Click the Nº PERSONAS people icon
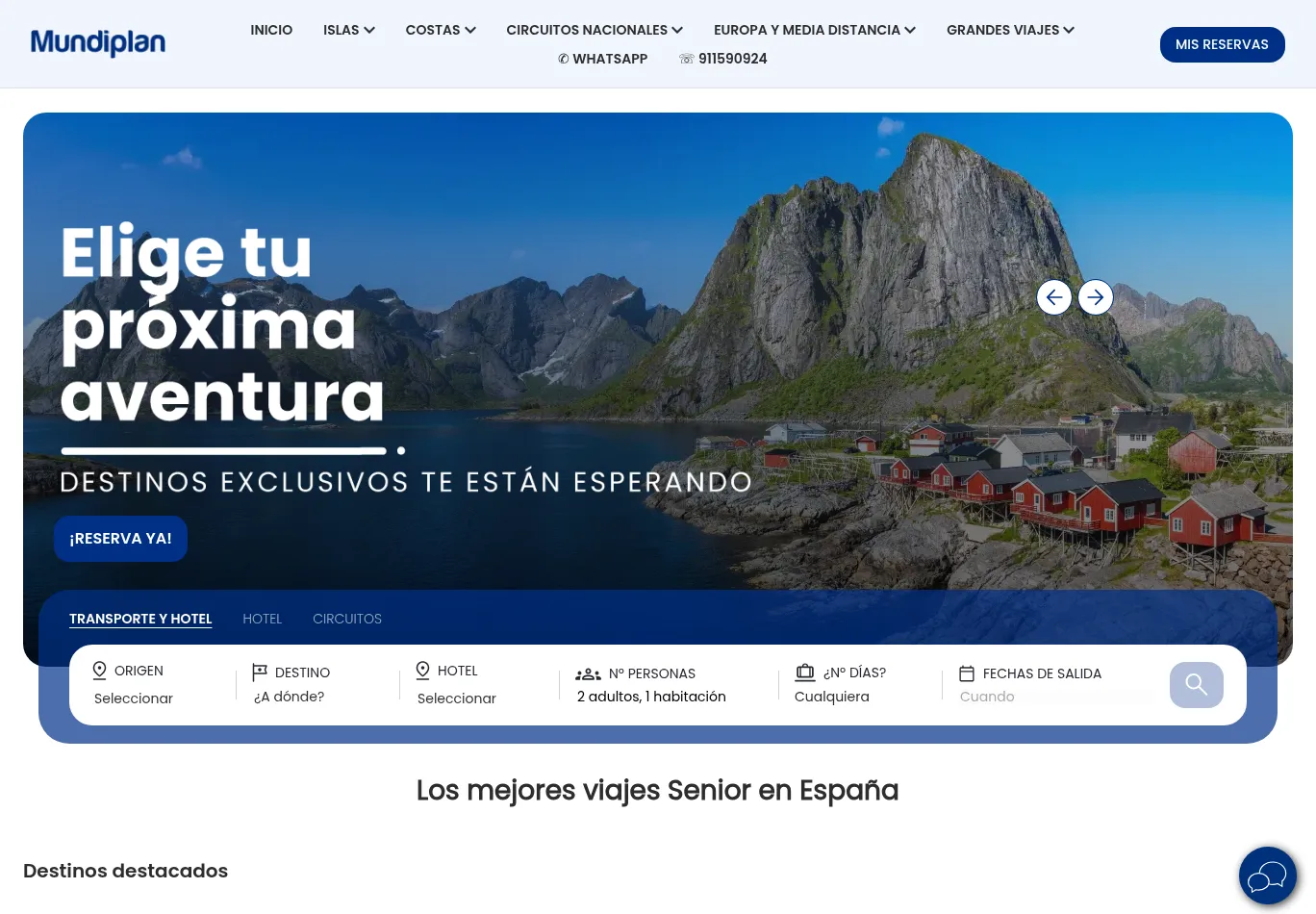 [x=588, y=674]
